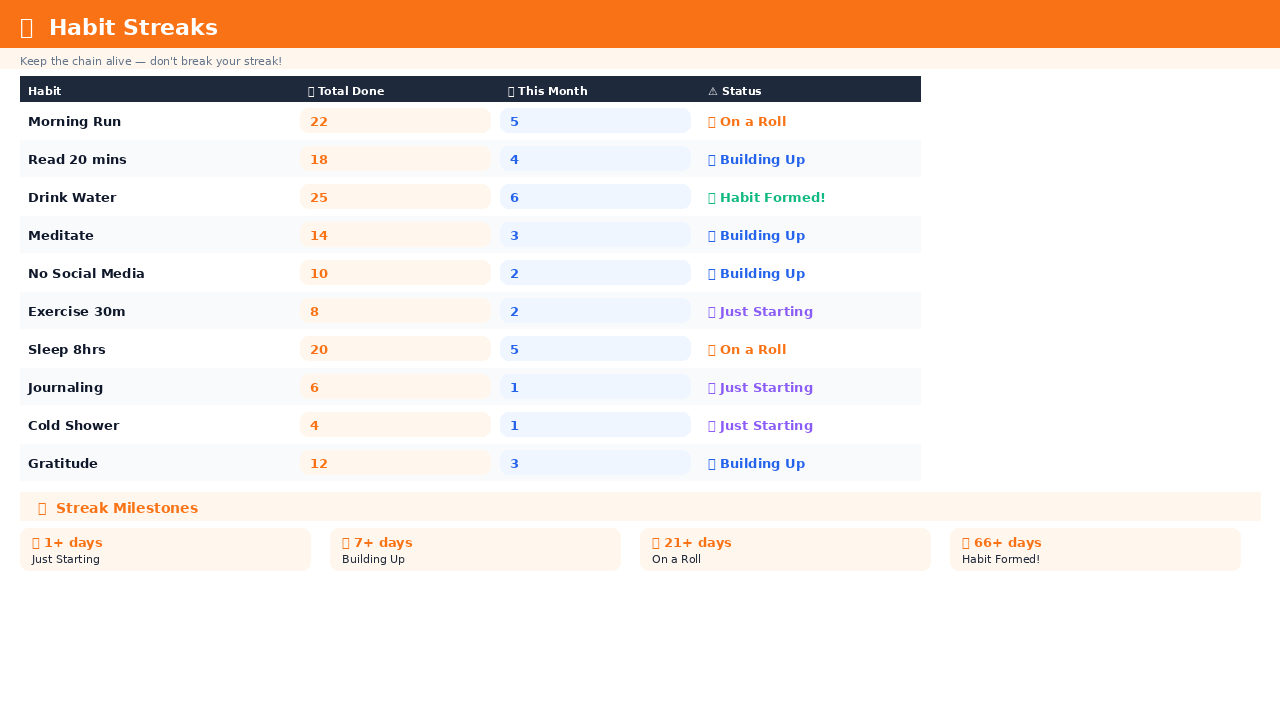1280x720 pixels.
Task: Click the Status column header
Action: coord(735,91)
